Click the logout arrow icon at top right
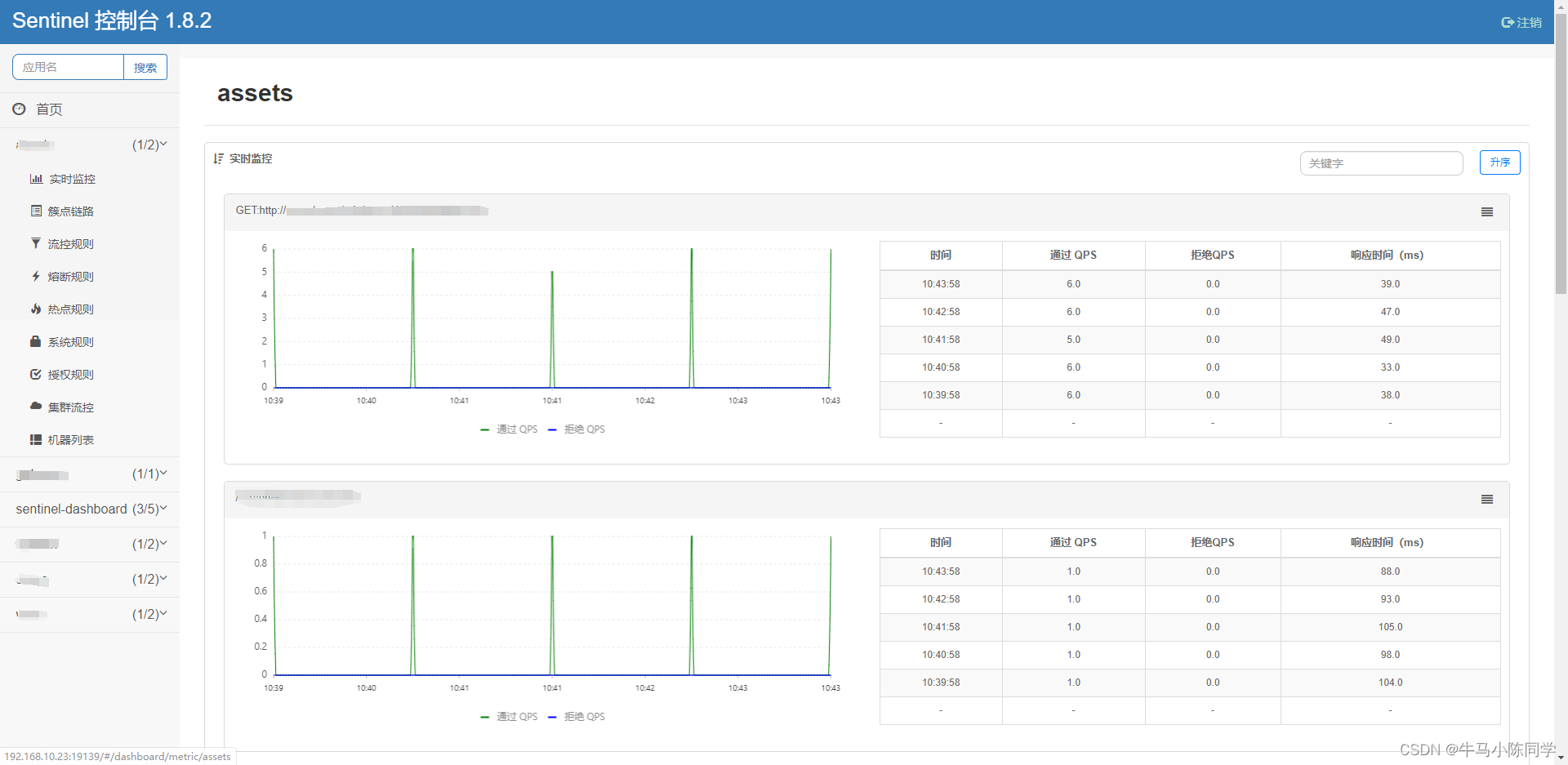The height and width of the screenshot is (765, 1568). click(1508, 23)
